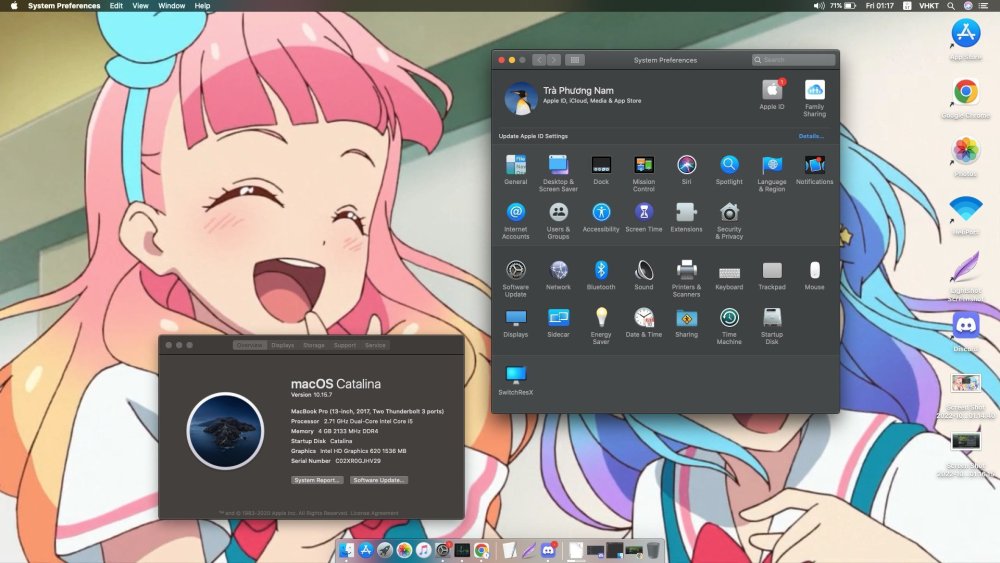The height and width of the screenshot is (563, 1000).
Task: Open App Store desktop shortcut
Action: 966,40
